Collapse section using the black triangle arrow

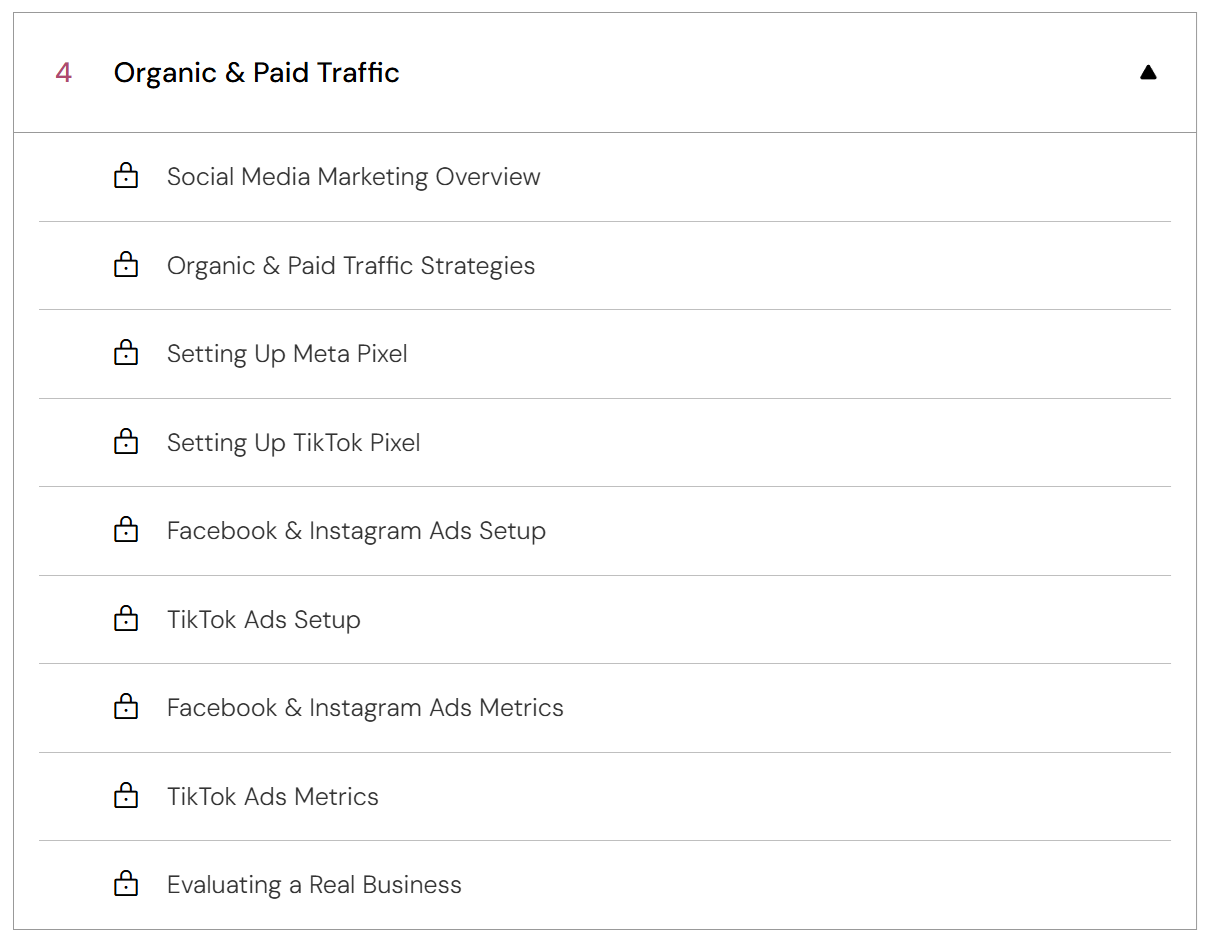1148,73
